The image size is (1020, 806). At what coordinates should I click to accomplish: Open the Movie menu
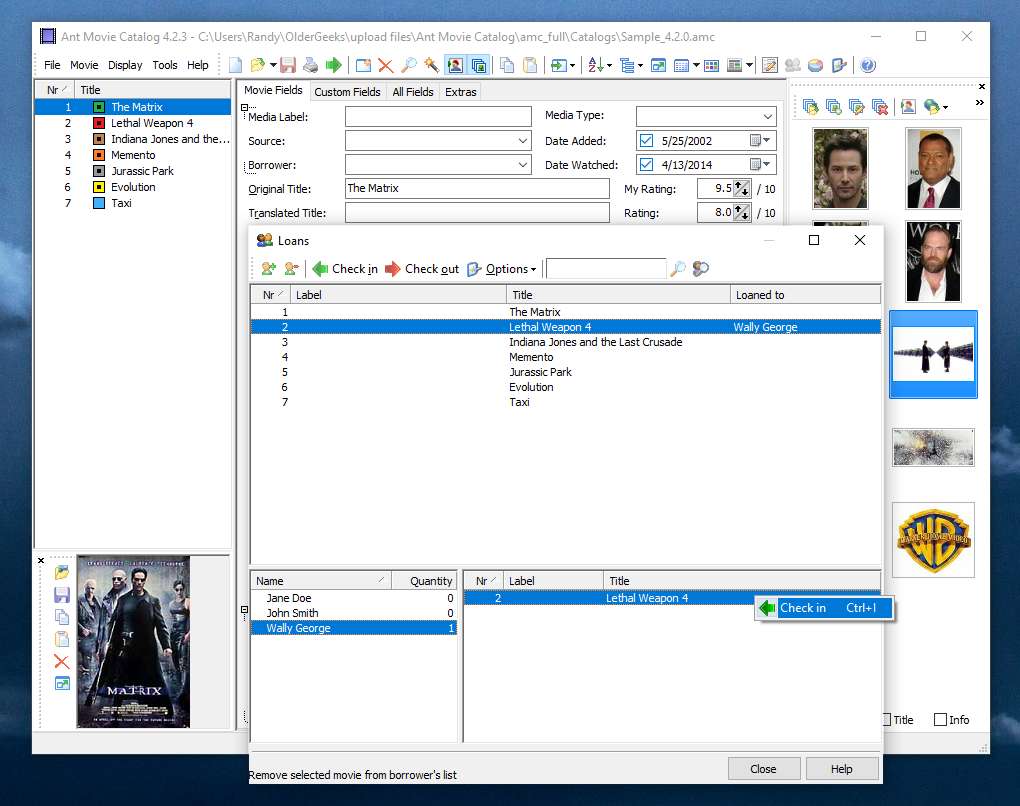[84, 65]
